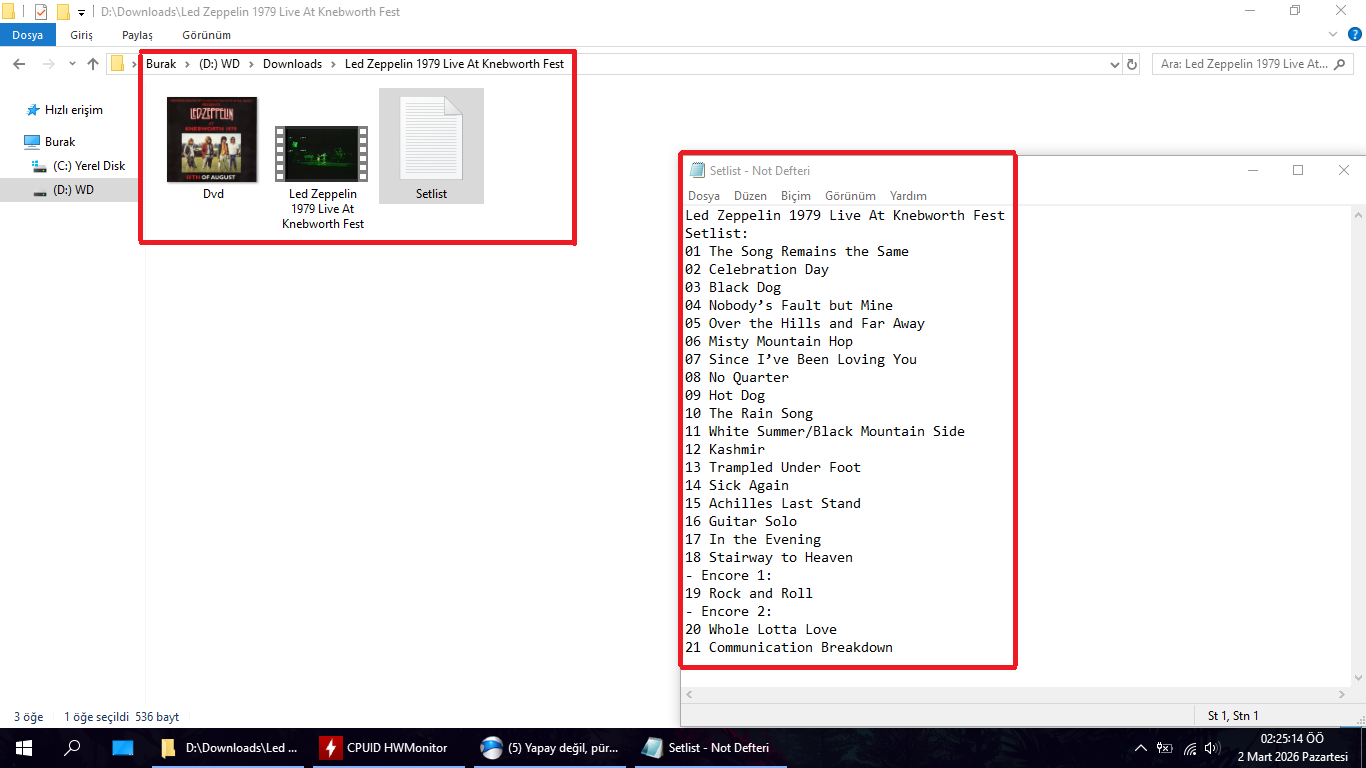The image size is (1366, 768).
Task: Open Görünüm menu in Not Defteri
Action: (850, 196)
